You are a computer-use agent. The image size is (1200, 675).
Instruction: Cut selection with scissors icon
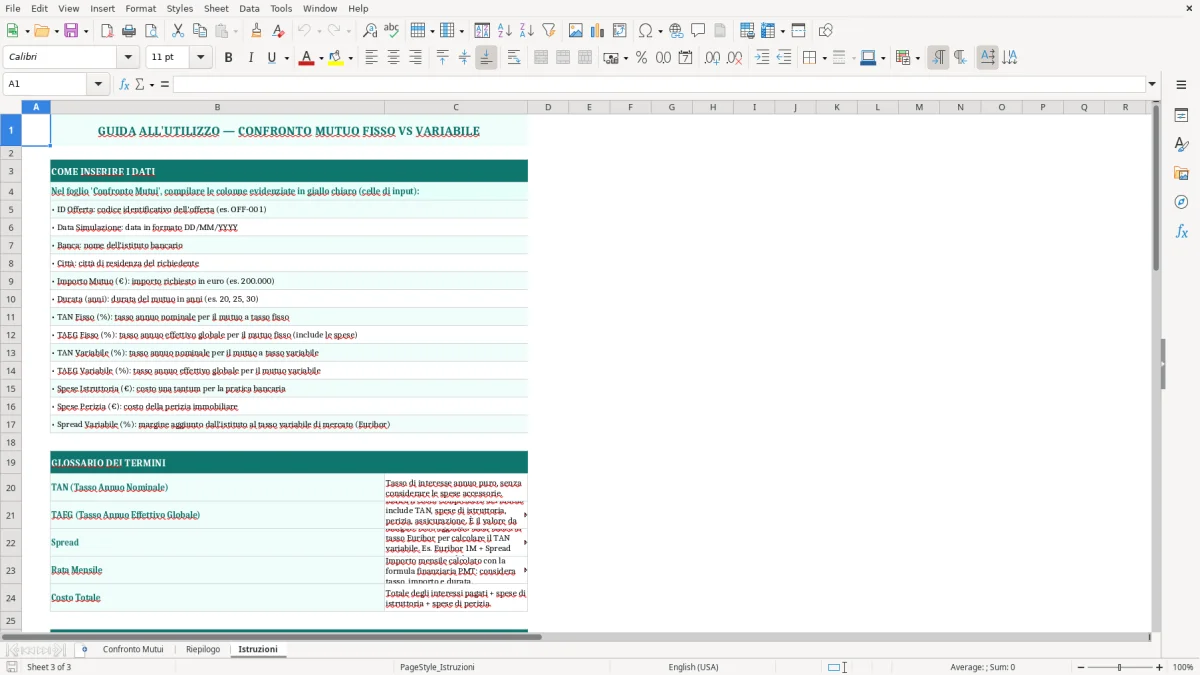(x=178, y=31)
